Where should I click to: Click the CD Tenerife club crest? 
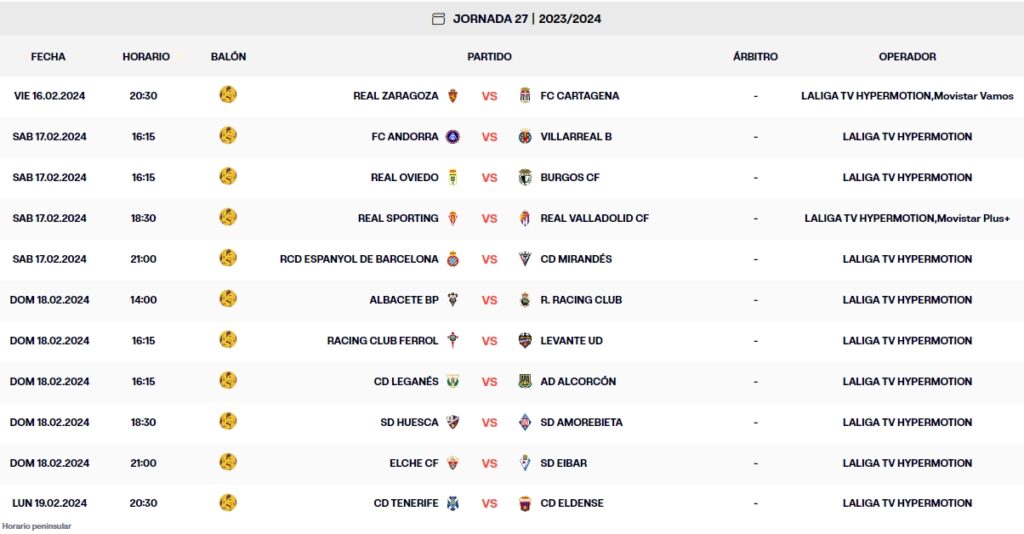pos(453,503)
